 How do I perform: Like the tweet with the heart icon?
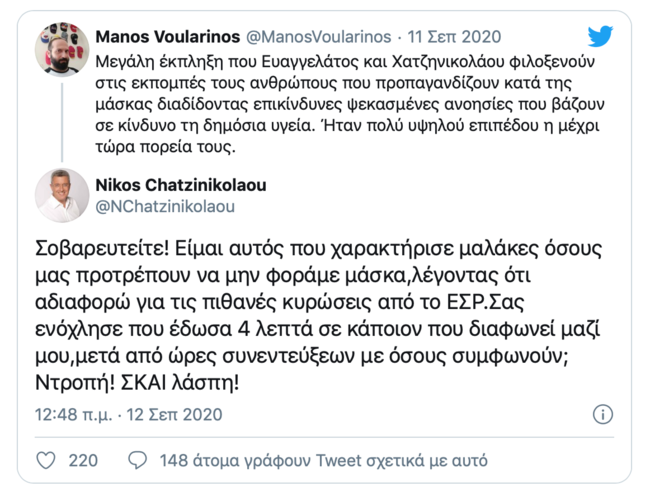tap(46, 461)
